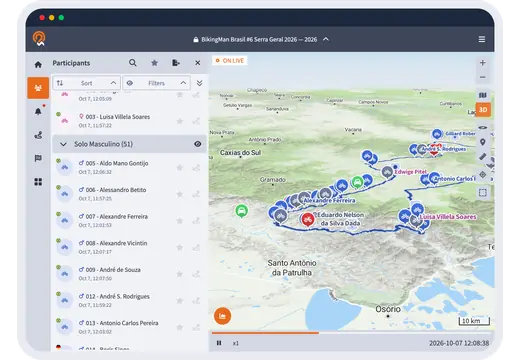Click the Eduardo Nelson red bike marker

[x=308, y=220]
